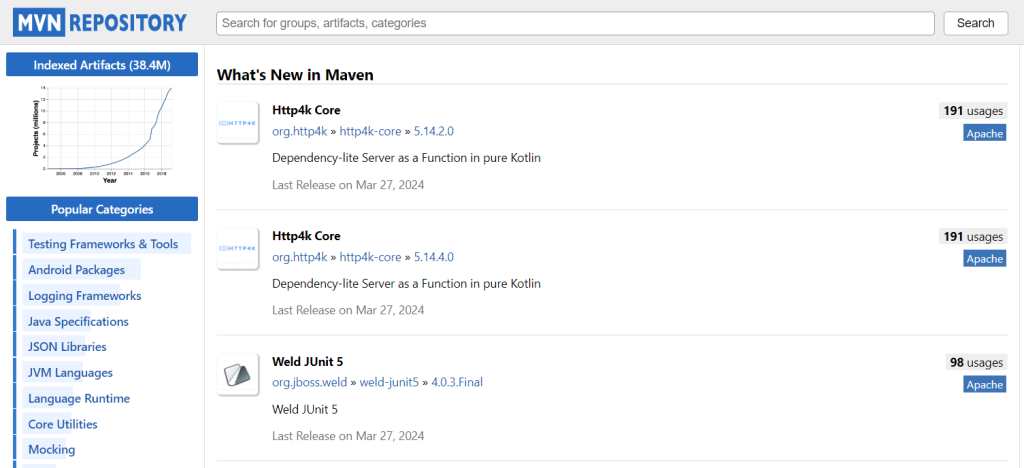The height and width of the screenshot is (468, 1024).
Task: Open Indexed Artifacts (38.4M) header
Action: coord(102,65)
